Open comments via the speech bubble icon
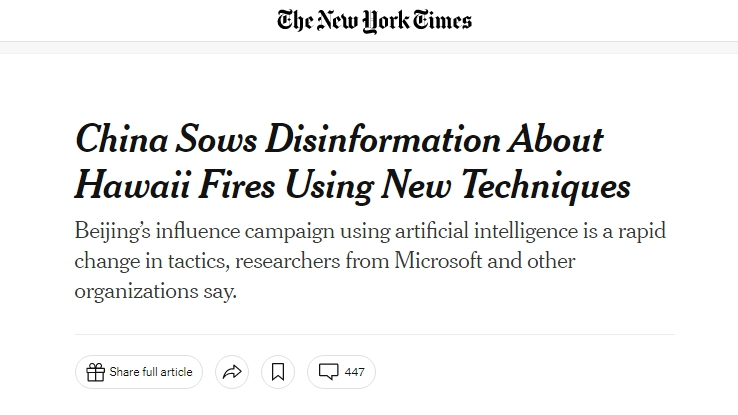738x415 pixels. pyautogui.click(x=328, y=373)
